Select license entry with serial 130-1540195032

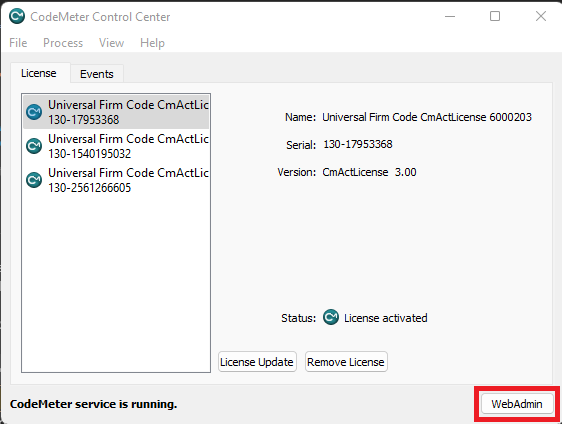pyautogui.click(x=116, y=146)
